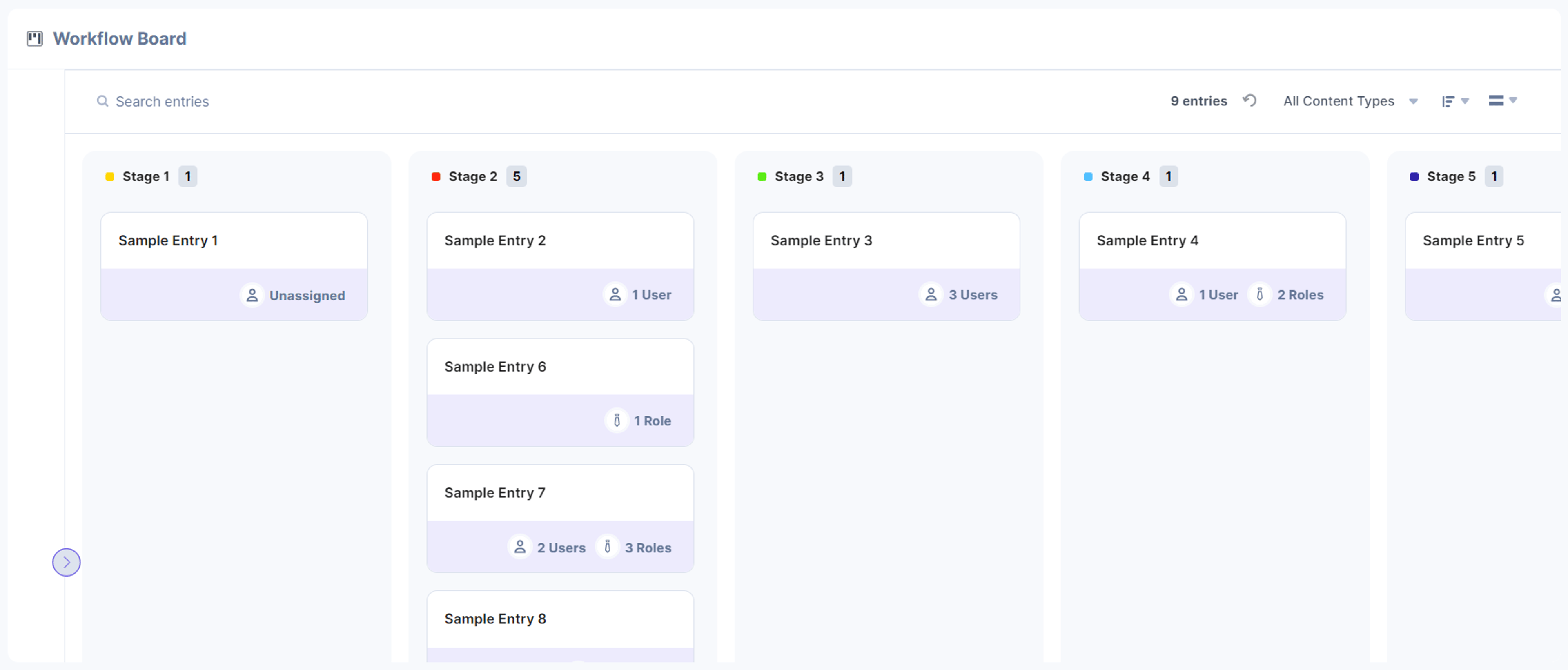Click the users icon on Sample Entry 3

pos(931,294)
